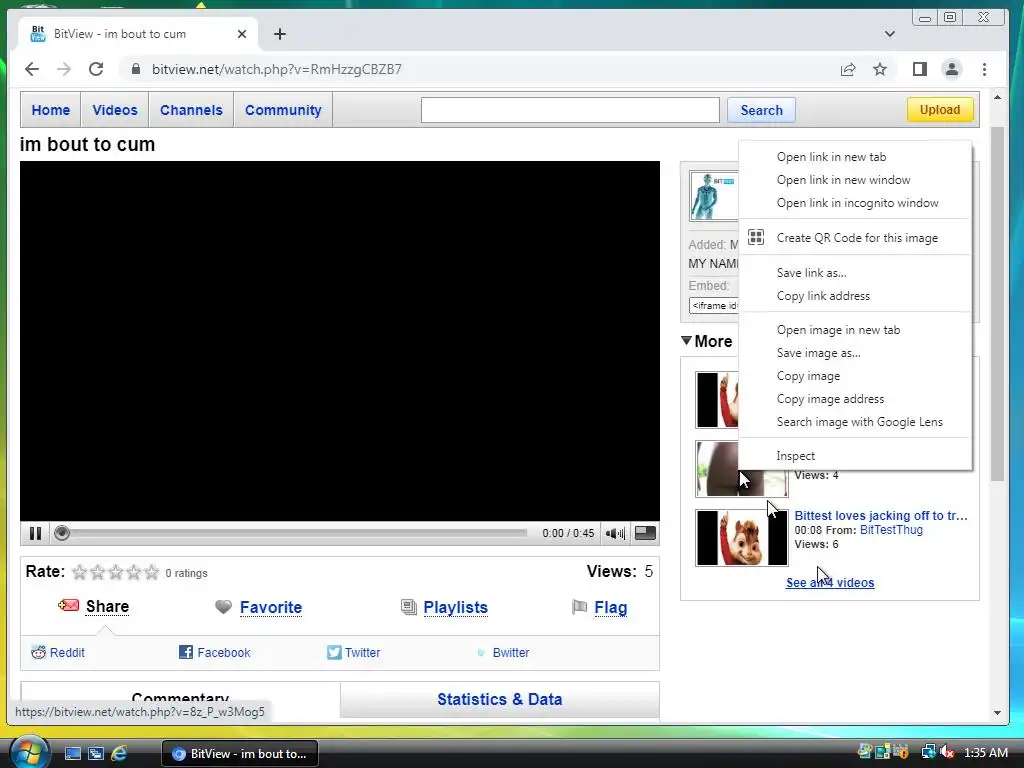This screenshot has width=1024, height=768.
Task: Click the Search button
Action: pos(761,110)
